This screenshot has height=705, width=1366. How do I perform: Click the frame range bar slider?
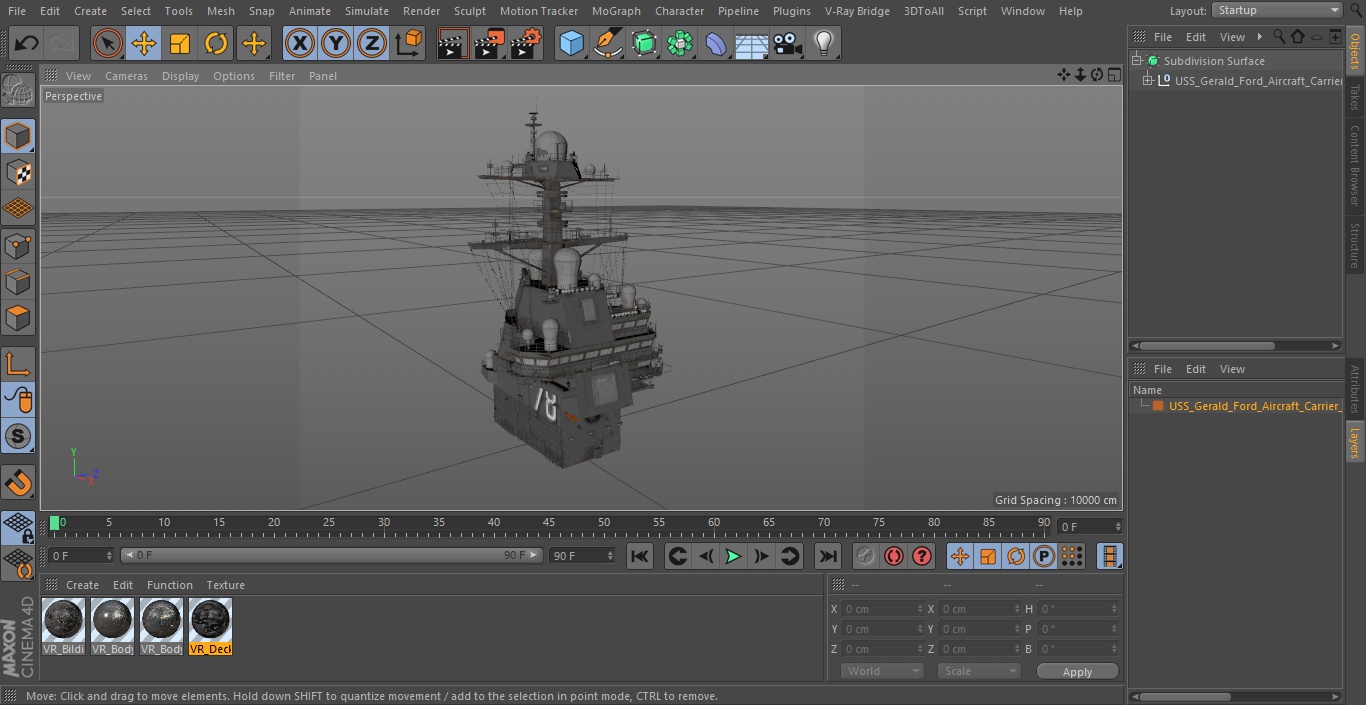pyautogui.click(x=332, y=555)
